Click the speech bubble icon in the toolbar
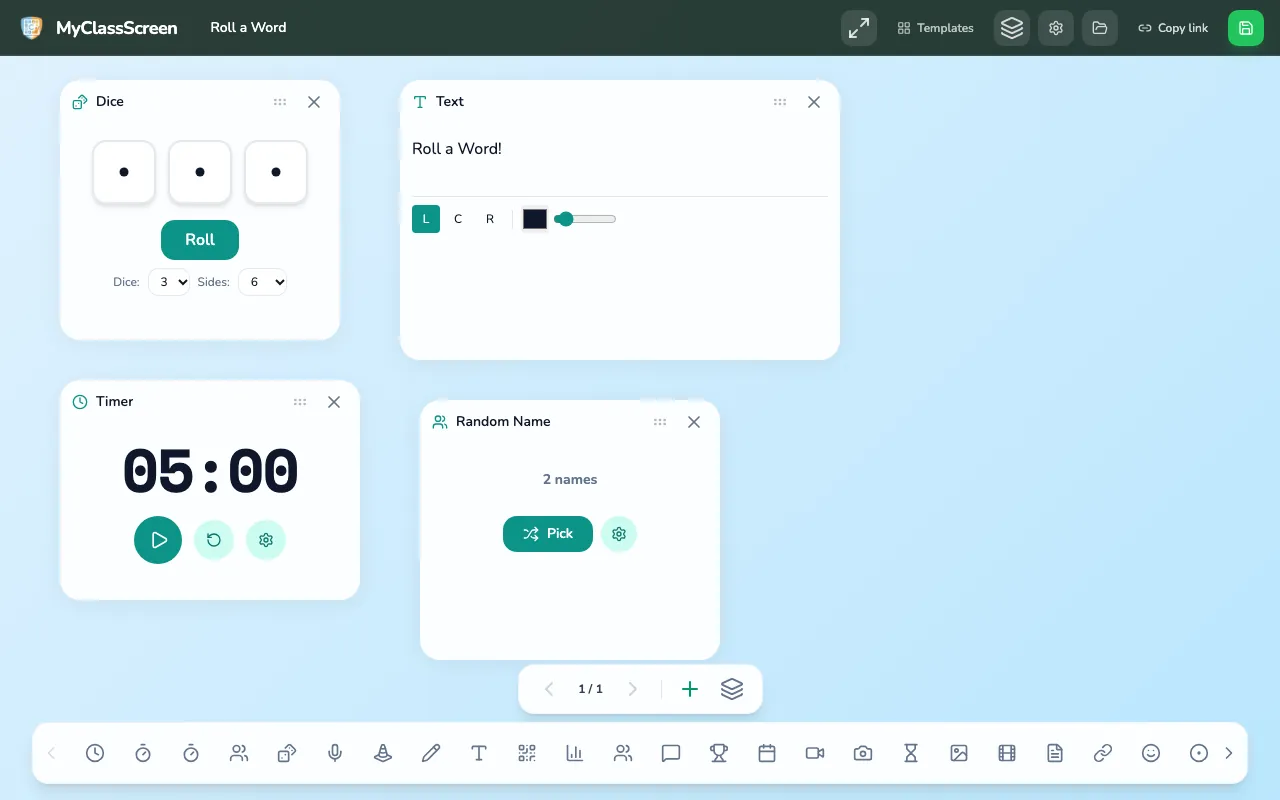This screenshot has width=1280, height=800. [671, 753]
